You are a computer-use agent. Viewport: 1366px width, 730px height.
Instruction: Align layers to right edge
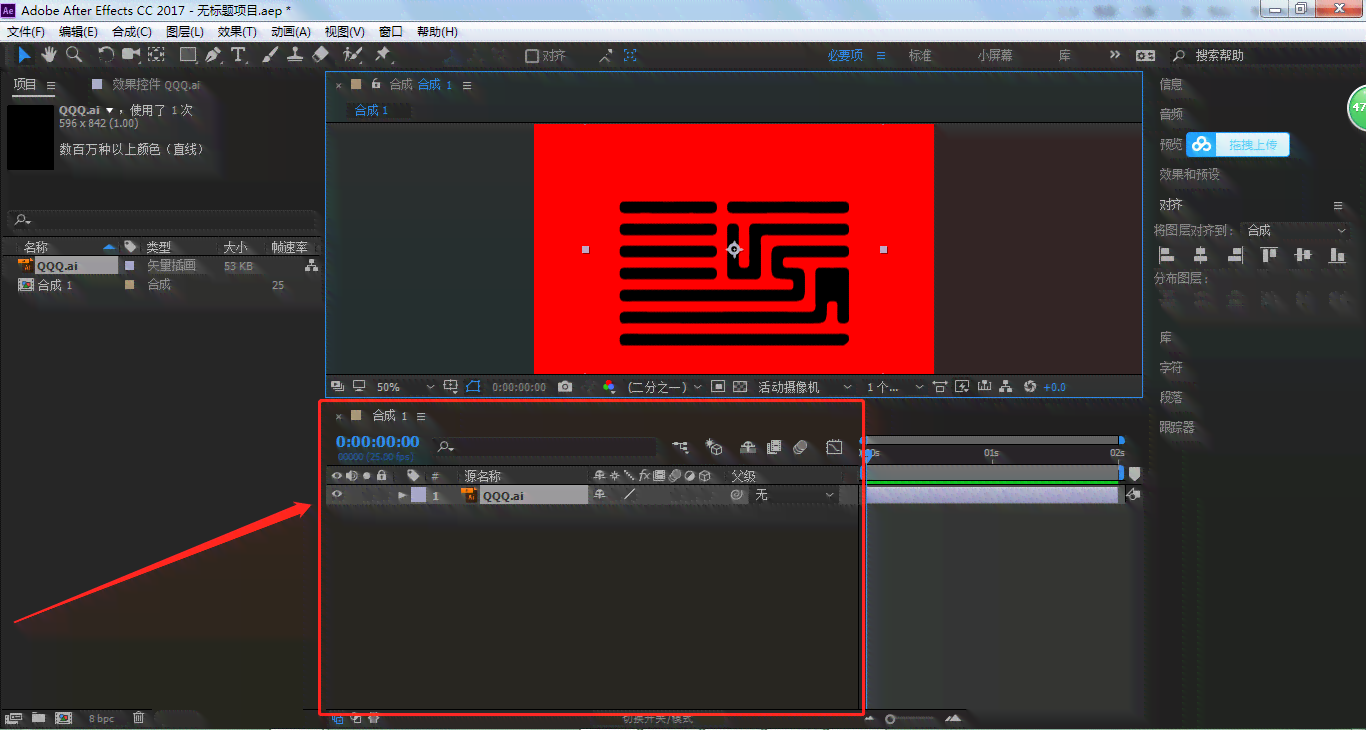[x=1236, y=255]
